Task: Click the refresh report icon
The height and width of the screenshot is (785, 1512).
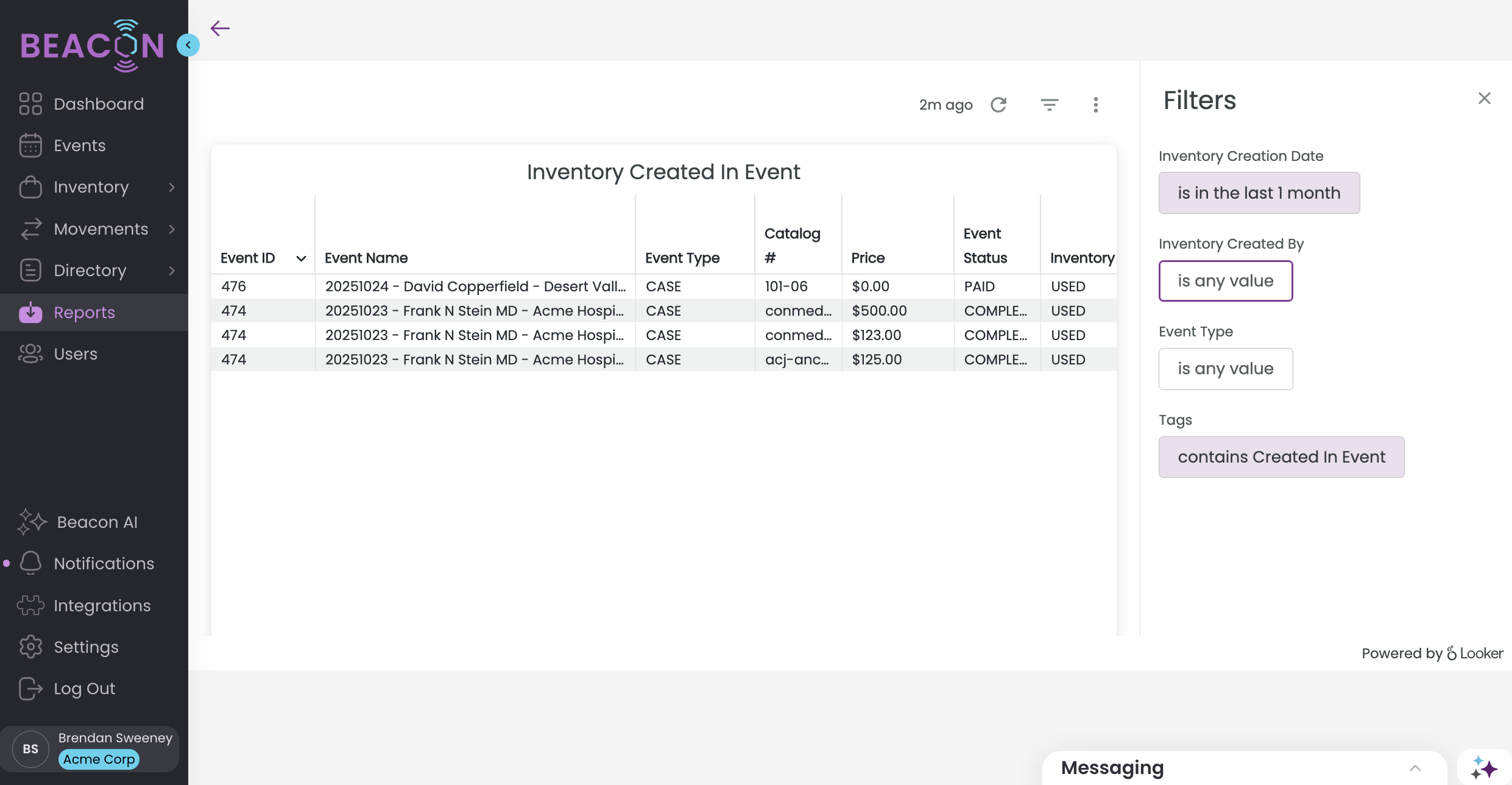Action: 998,105
